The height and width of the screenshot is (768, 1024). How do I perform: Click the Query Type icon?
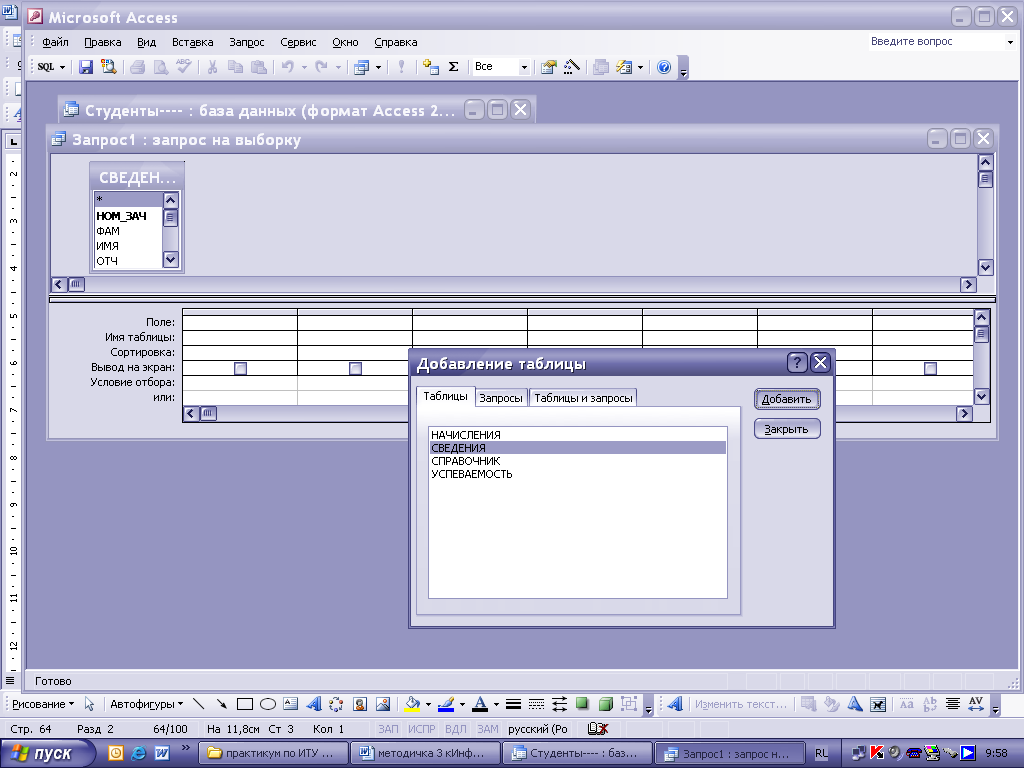click(x=361, y=67)
